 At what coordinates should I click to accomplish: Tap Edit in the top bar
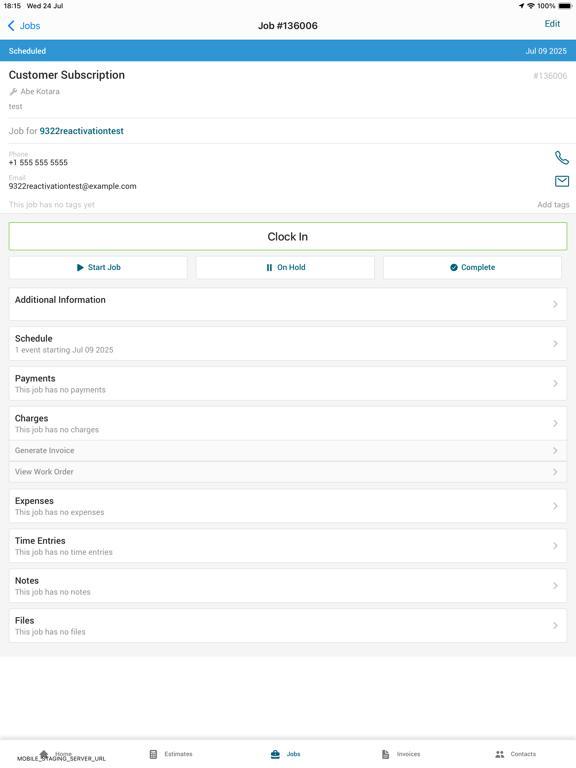[552, 24]
